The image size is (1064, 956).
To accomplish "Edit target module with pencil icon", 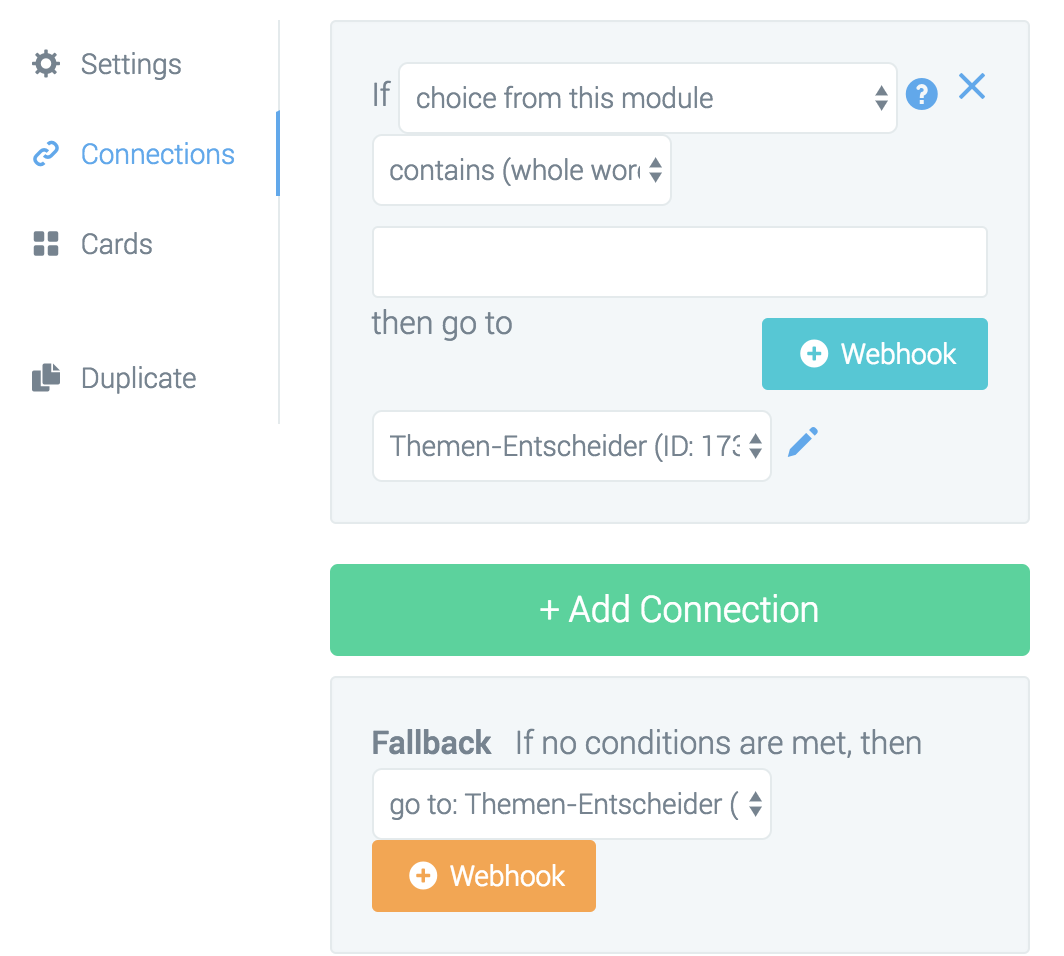I will click(x=803, y=442).
